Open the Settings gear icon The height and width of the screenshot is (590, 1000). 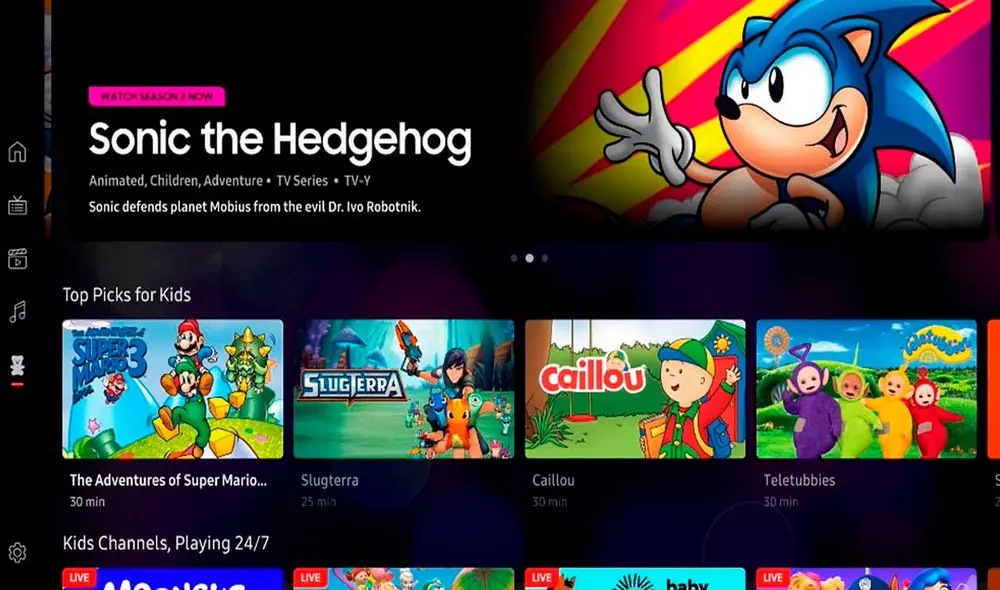coord(17,552)
